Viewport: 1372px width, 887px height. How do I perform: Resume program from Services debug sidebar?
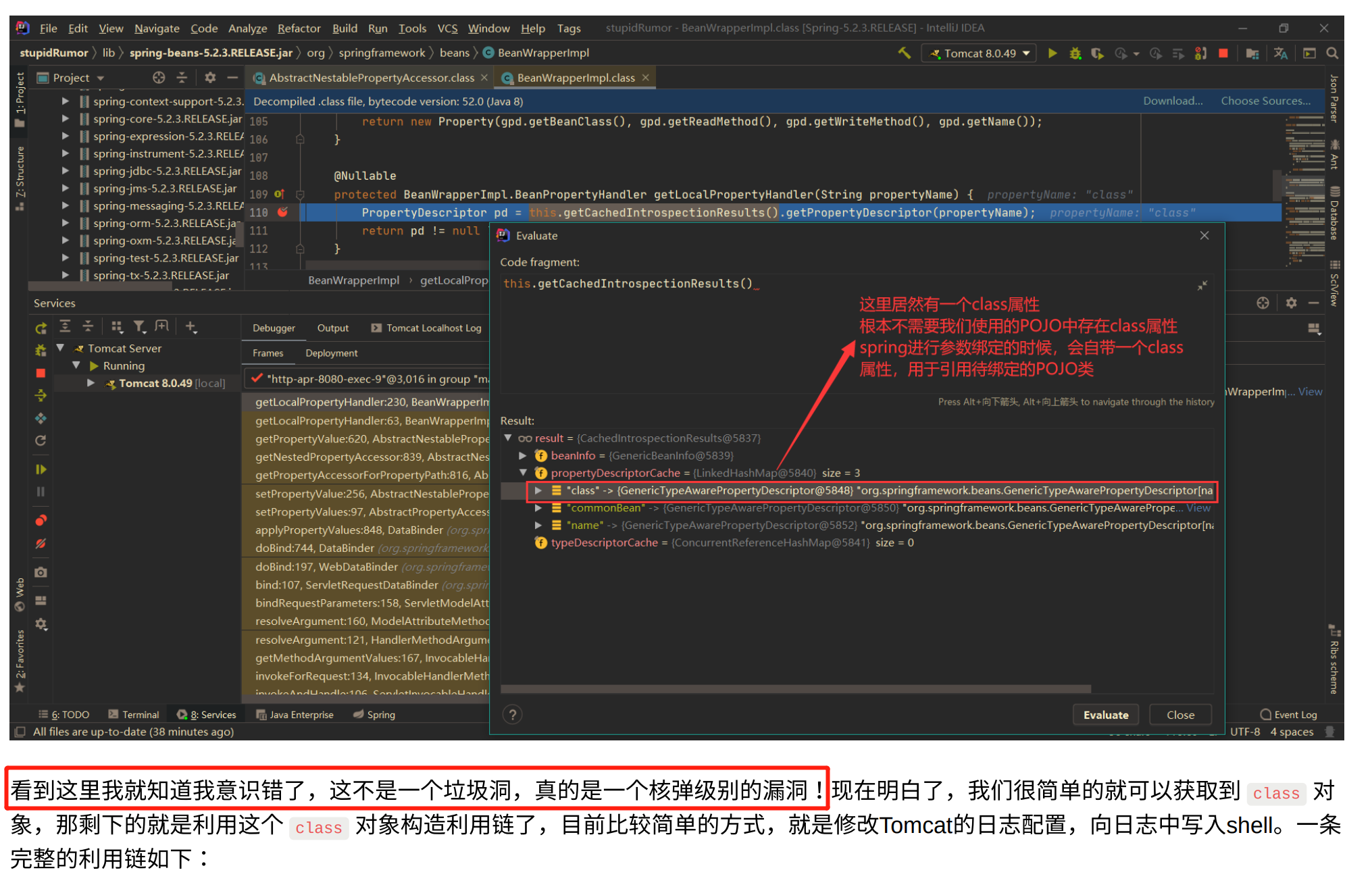pos(41,470)
